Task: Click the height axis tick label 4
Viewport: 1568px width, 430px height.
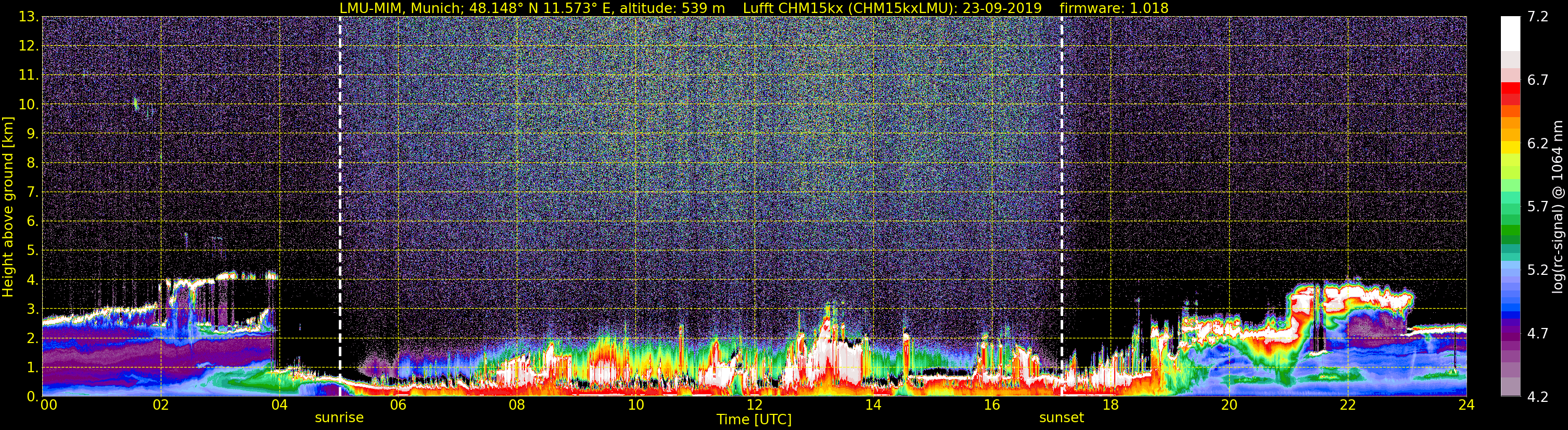Action: [x=31, y=280]
